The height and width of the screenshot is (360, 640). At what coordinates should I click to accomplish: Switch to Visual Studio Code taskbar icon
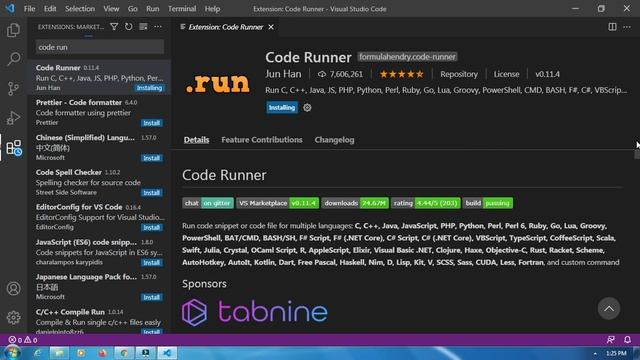point(167,353)
